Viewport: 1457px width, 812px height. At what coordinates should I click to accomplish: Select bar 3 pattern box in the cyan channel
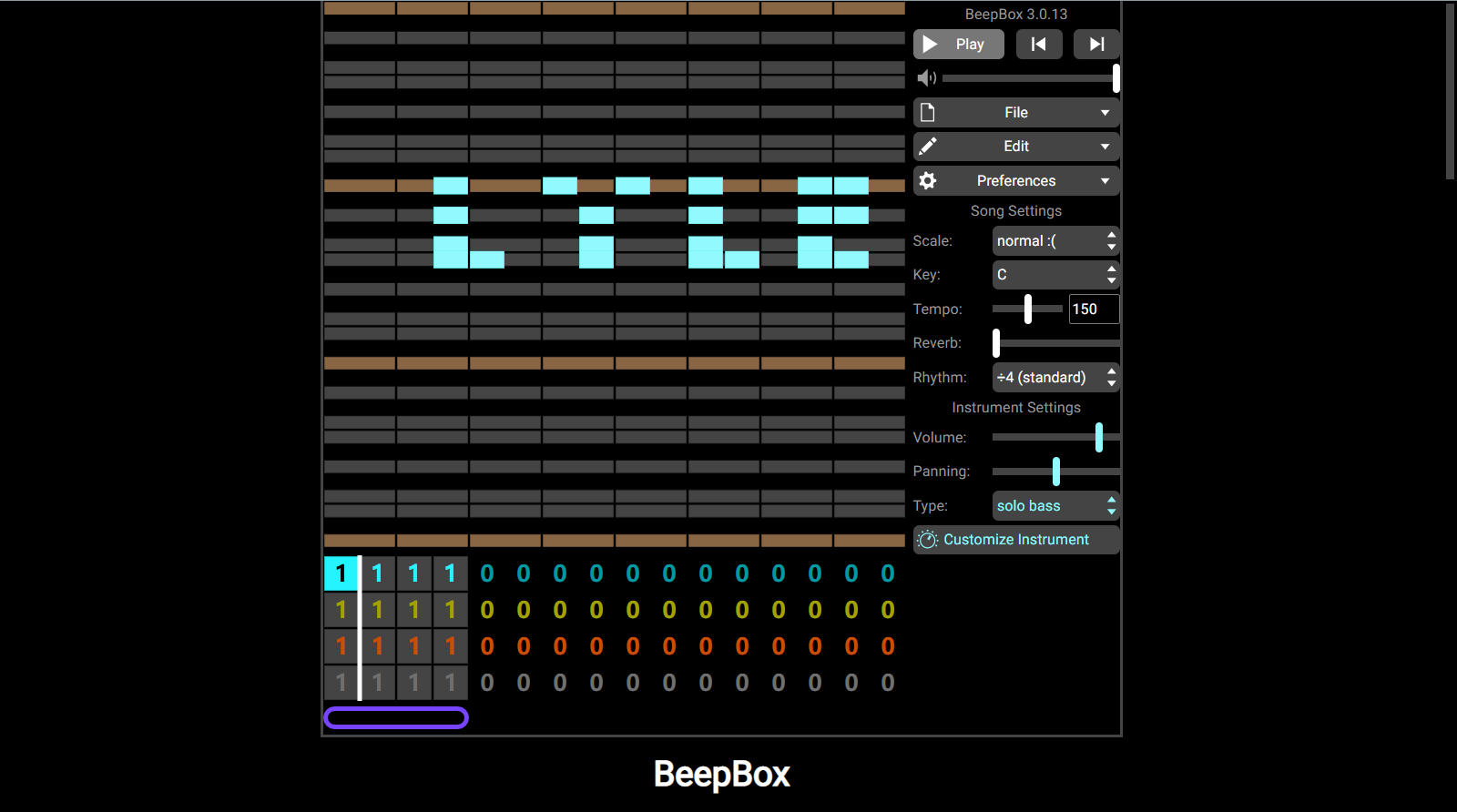pyautogui.click(x=414, y=573)
